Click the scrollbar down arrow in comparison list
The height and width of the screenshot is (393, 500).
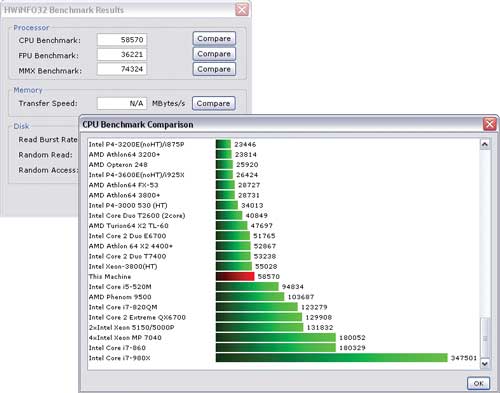[485, 364]
